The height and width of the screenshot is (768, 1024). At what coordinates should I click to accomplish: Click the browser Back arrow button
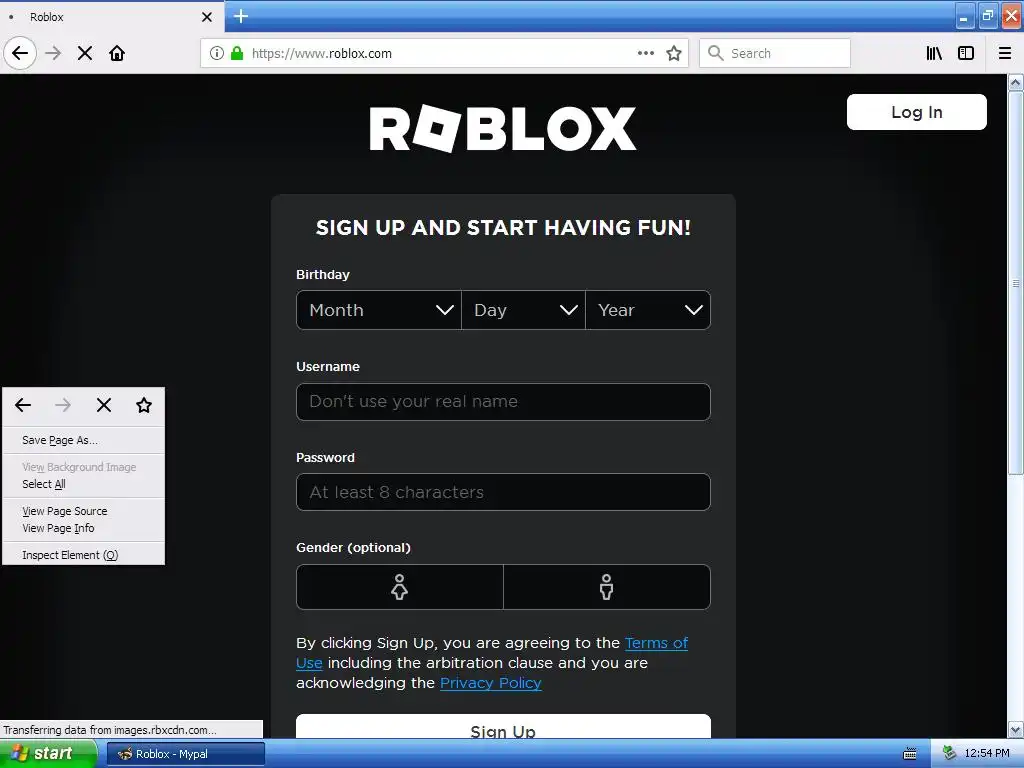pos(20,53)
